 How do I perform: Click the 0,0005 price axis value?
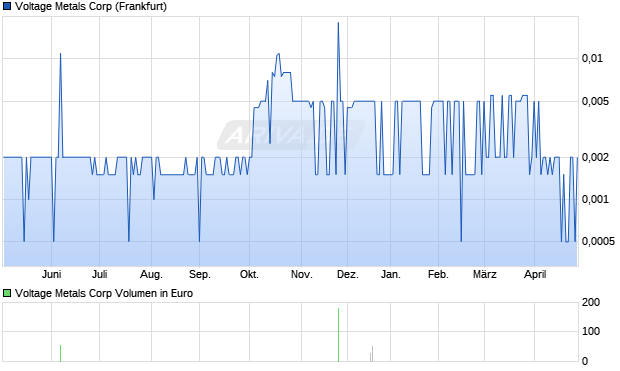coord(598,241)
